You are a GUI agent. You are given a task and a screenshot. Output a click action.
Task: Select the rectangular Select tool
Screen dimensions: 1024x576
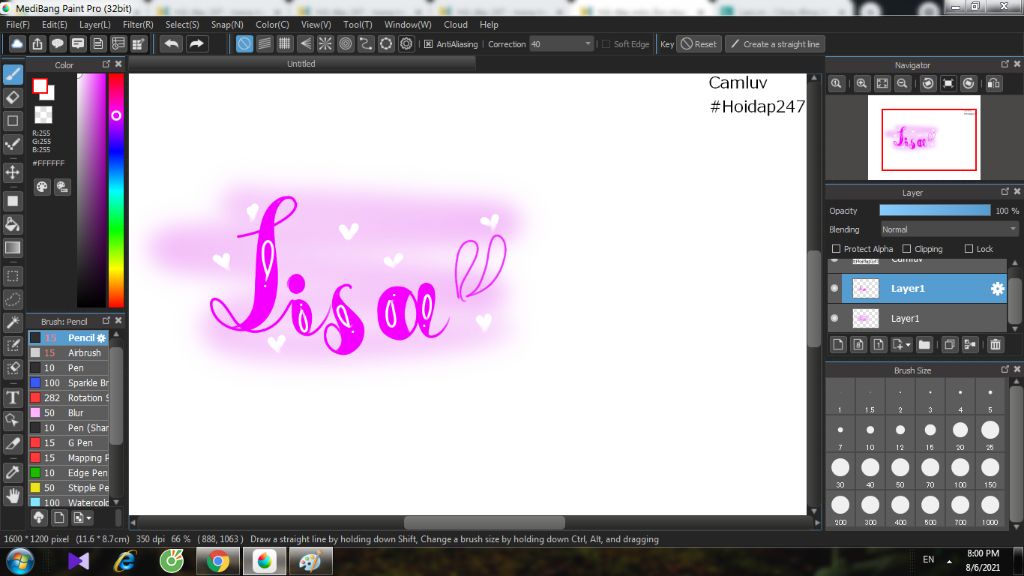[x=12, y=276]
